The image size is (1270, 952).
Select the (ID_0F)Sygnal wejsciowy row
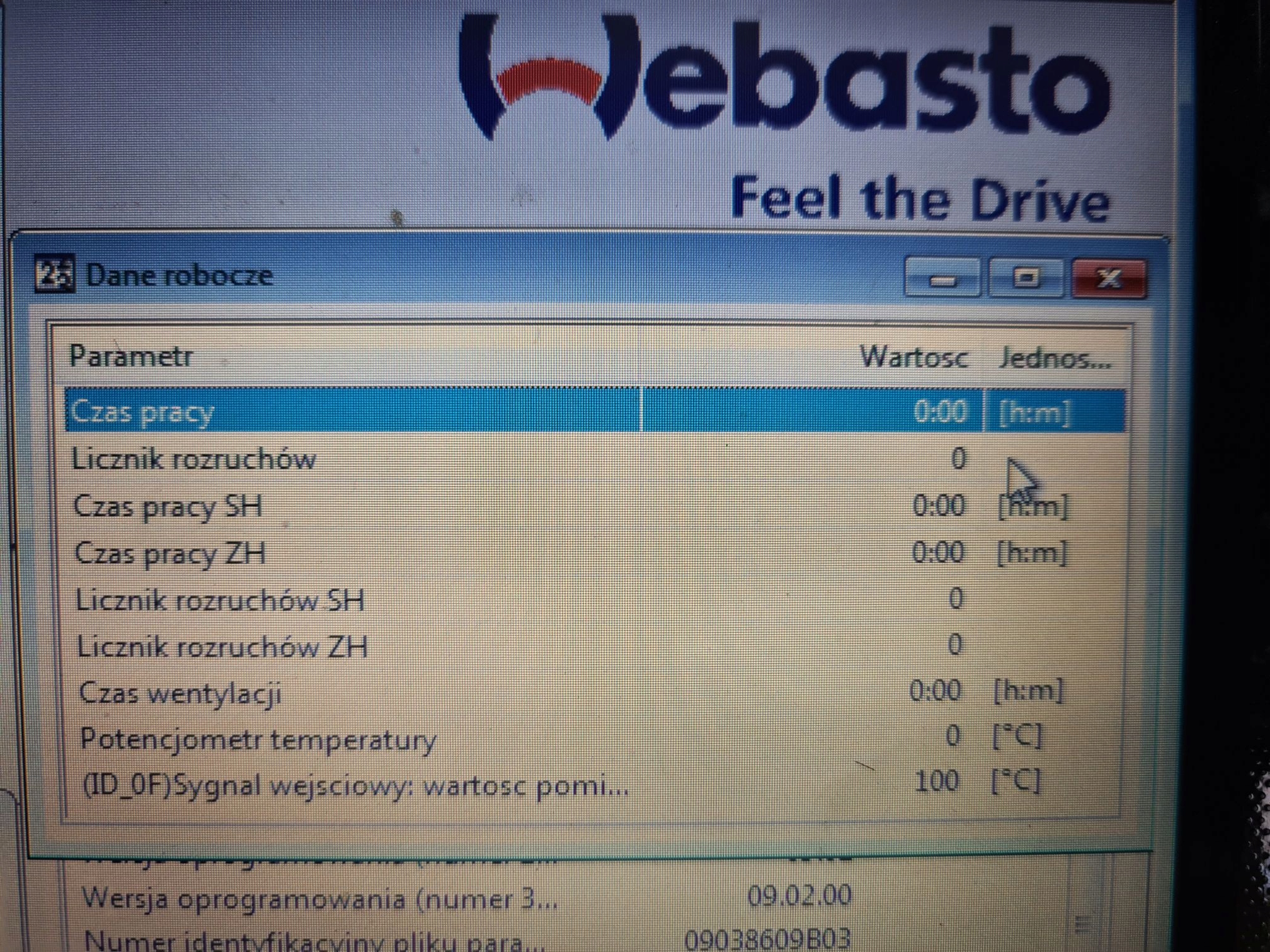tap(355, 786)
